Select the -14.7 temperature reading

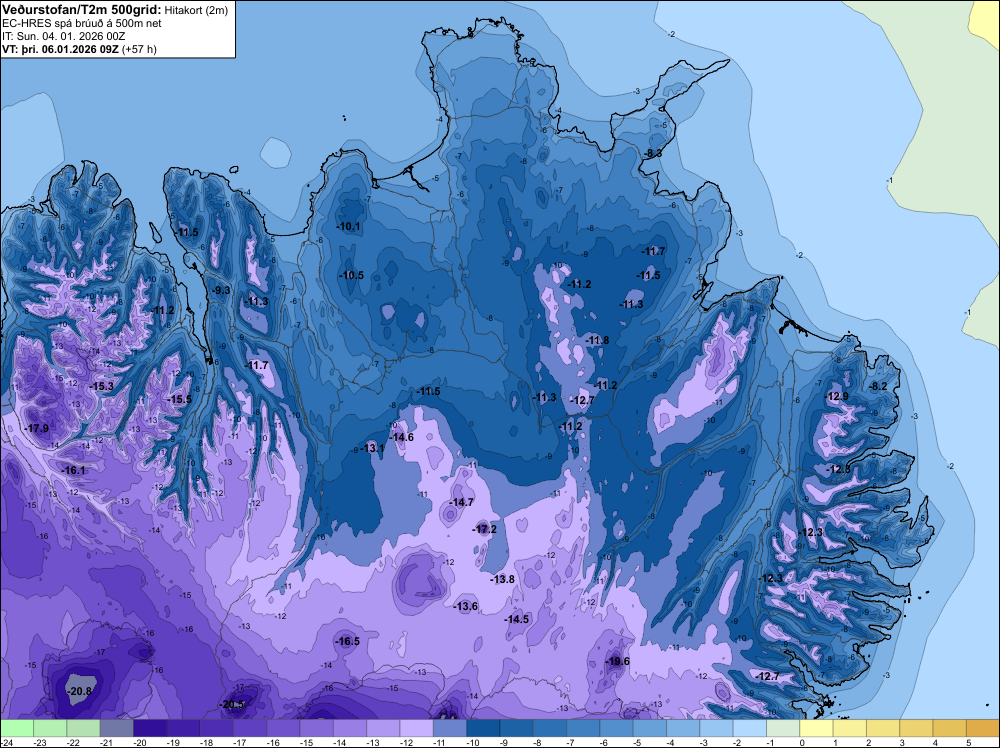462,502
